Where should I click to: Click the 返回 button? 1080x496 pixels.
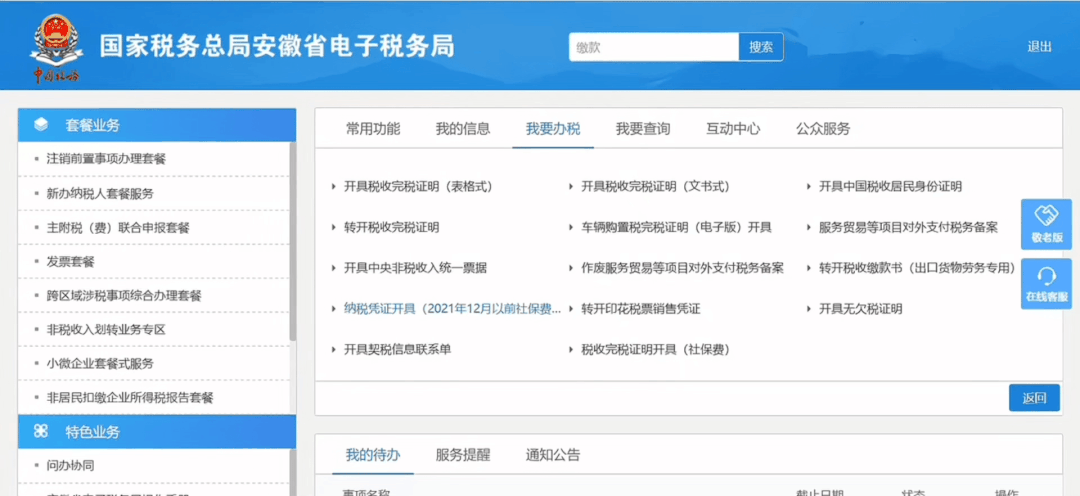point(1035,398)
